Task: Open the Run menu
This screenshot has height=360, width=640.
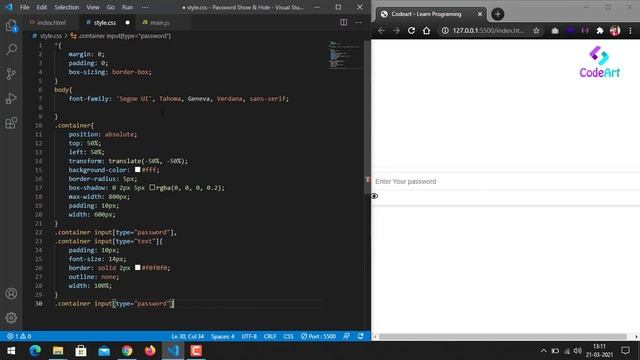Action: [127, 7]
